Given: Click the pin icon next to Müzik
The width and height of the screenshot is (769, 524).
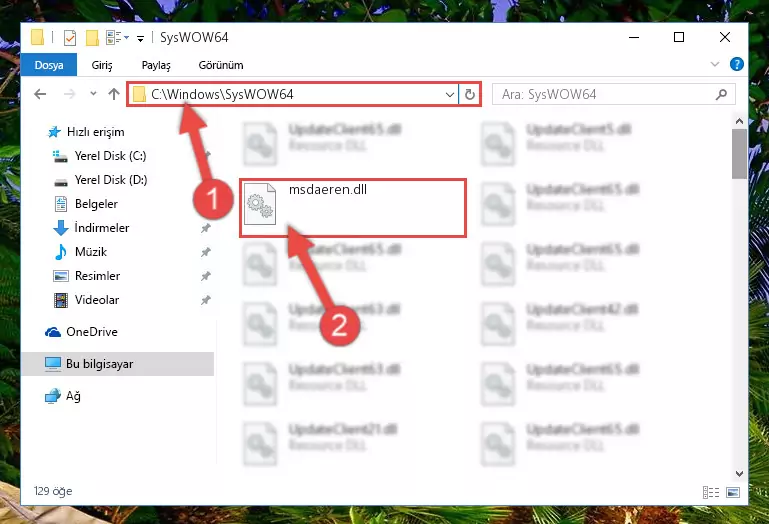Looking at the screenshot, I should 205,252.
